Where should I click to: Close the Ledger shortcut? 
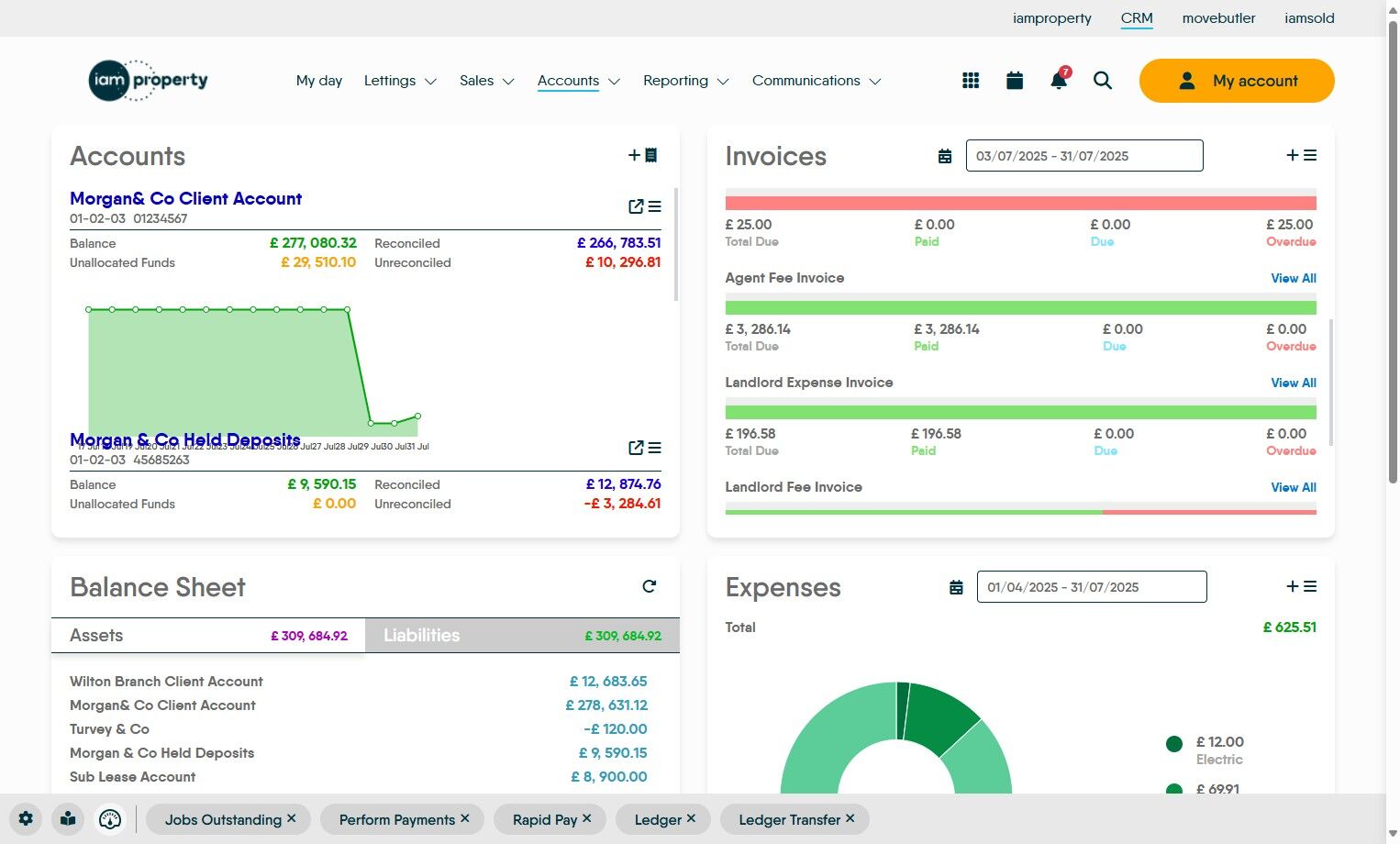pyautogui.click(x=692, y=818)
